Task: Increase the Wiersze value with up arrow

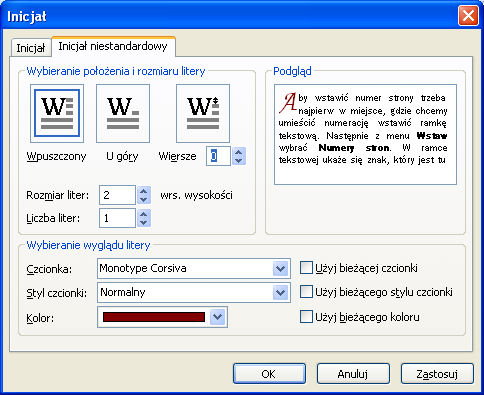Action: 239,152
